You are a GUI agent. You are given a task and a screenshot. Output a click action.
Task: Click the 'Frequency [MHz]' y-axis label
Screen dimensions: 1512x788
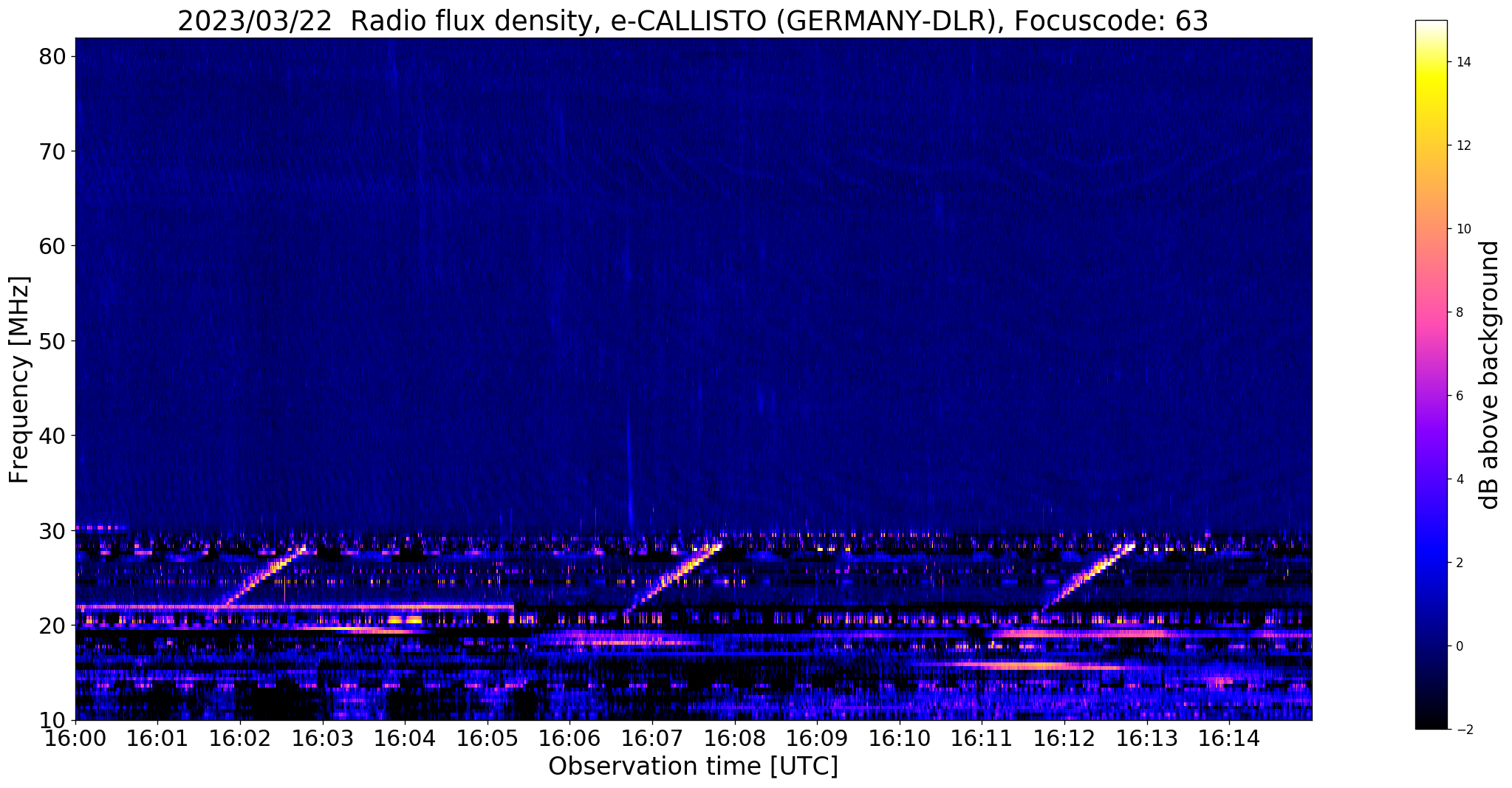[20, 380]
